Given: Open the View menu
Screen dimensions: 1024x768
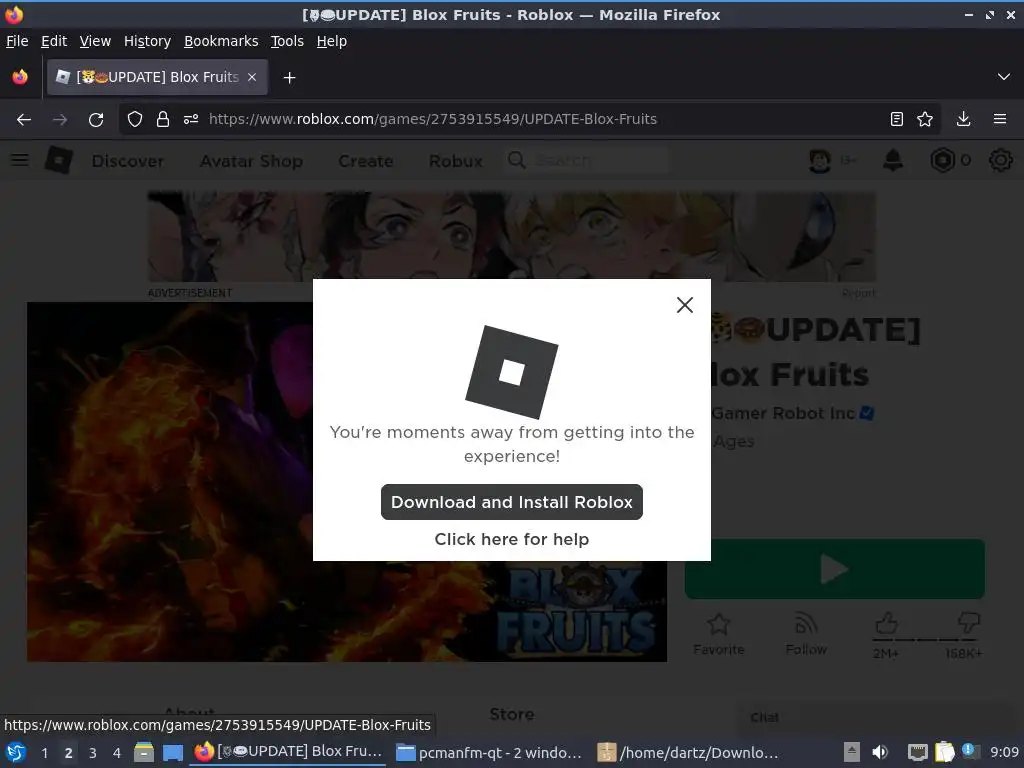Looking at the screenshot, I should click(95, 41).
